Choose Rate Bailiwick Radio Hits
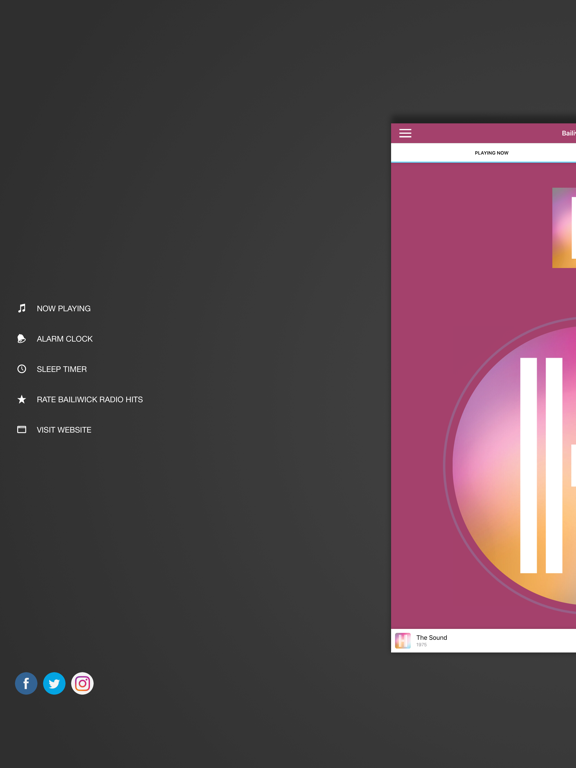 click(90, 400)
